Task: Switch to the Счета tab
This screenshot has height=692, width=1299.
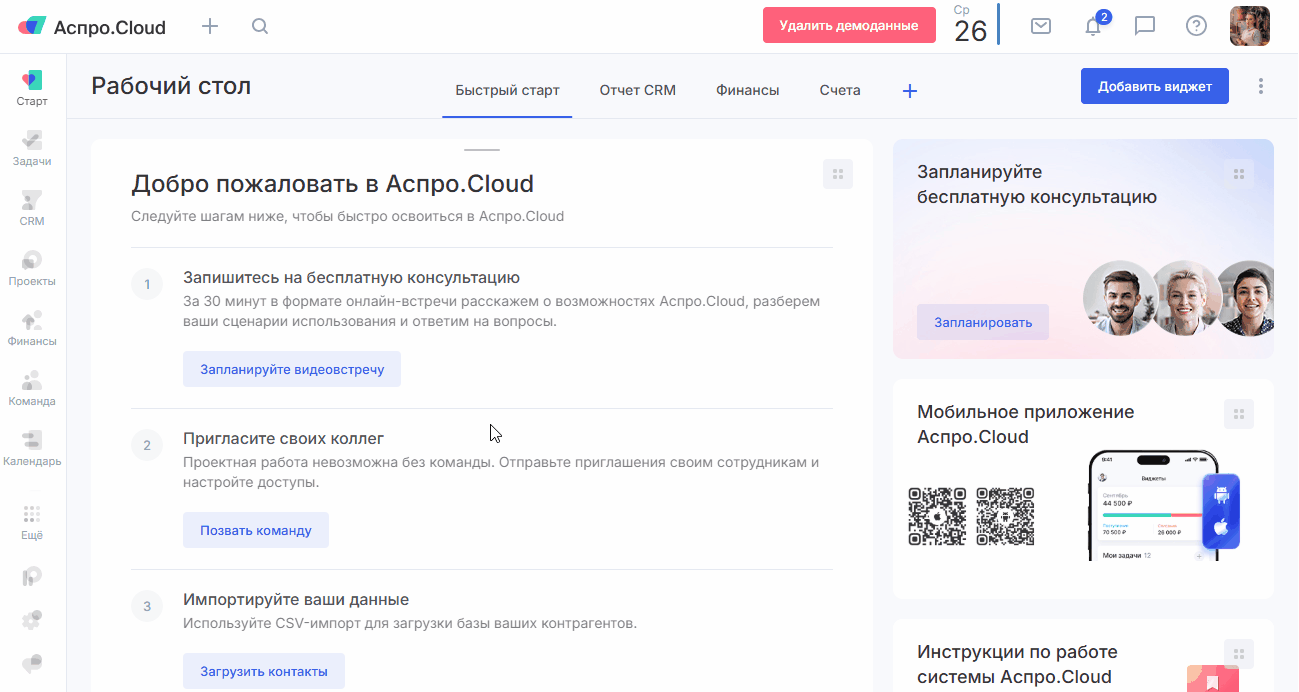Action: pyautogui.click(x=839, y=90)
